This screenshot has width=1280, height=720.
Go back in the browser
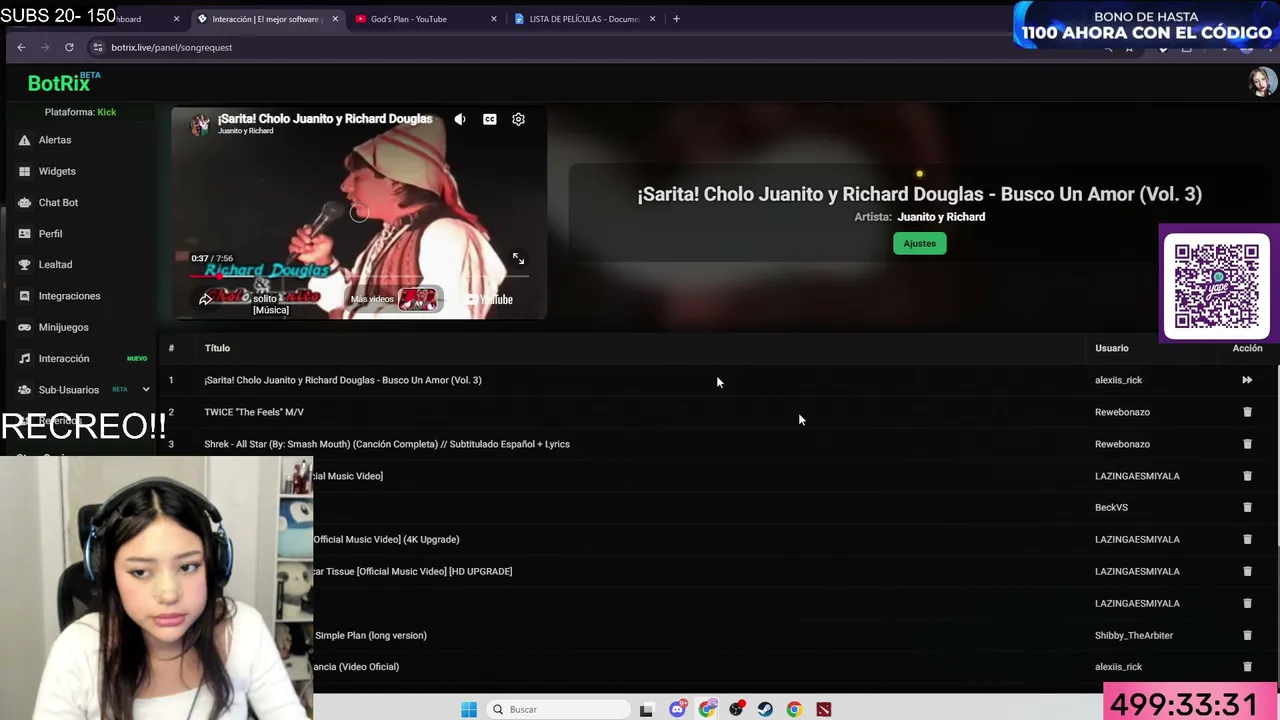click(x=21, y=47)
